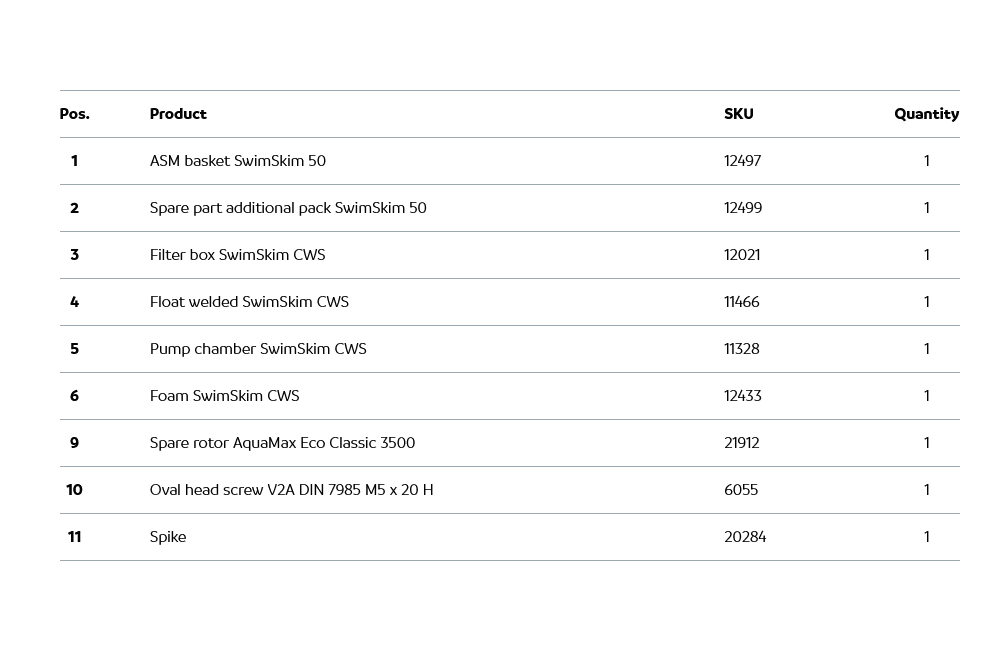Open Pump chamber SwimSkim CWS entry
This screenshot has width=1000, height=664.
pyautogui.click(x=258, y=349)
